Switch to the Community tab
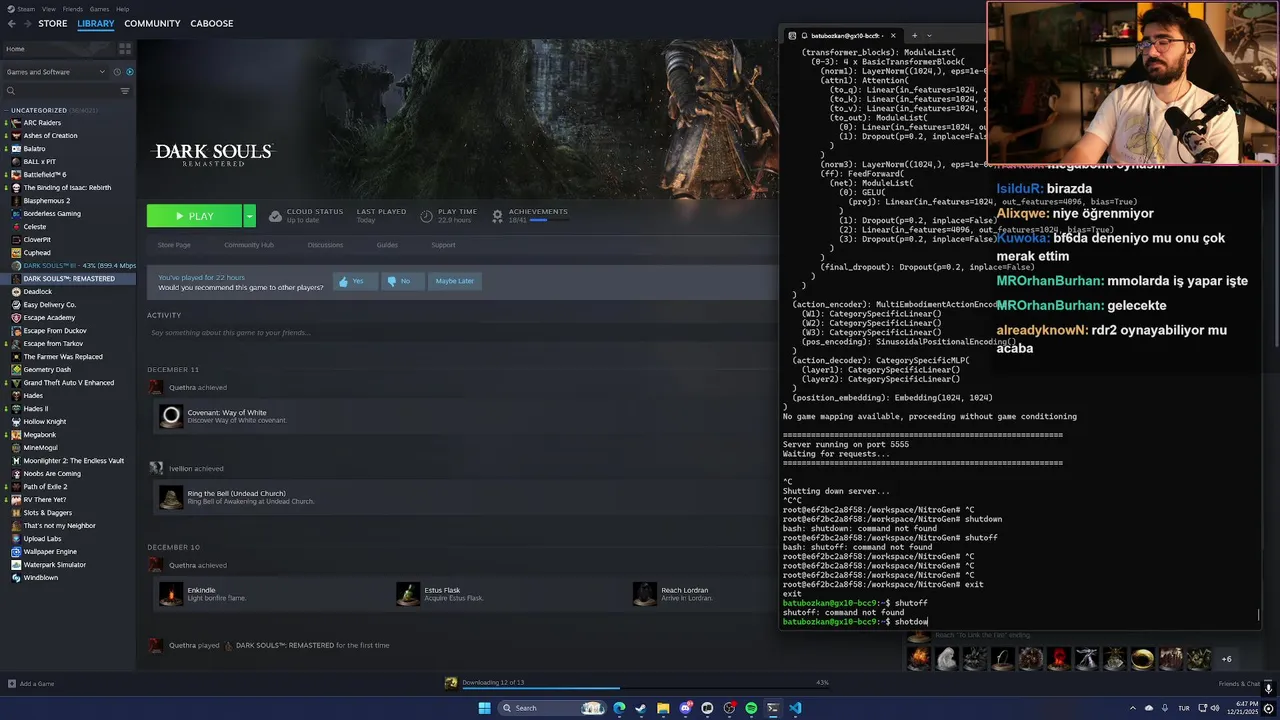The image size is (1280, 720). [x=152, y=23]
